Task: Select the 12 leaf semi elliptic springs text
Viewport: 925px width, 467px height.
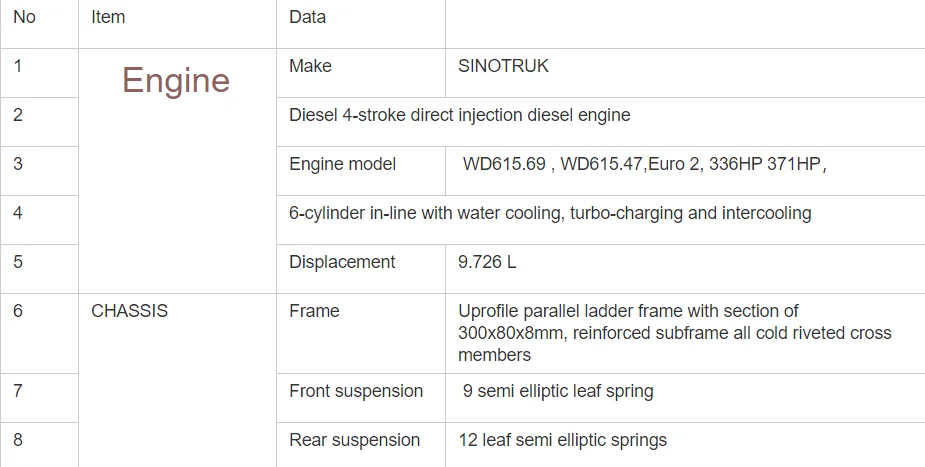Action: pos(564,440)
